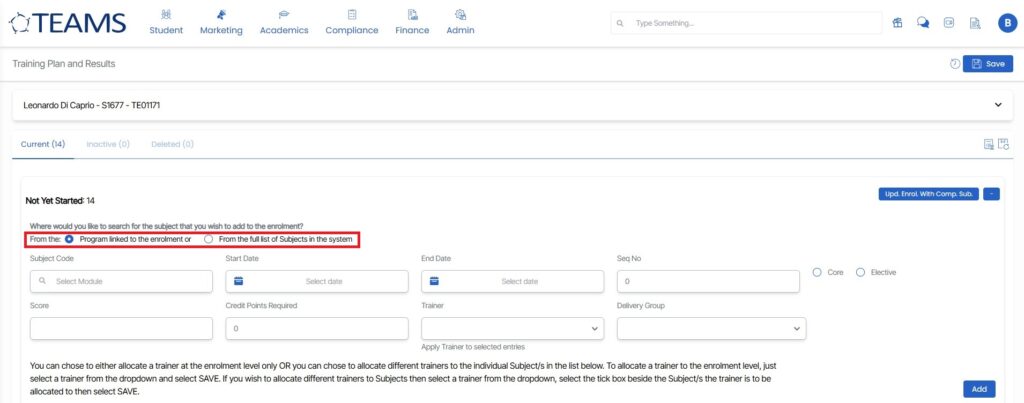
Task: Open the Trainer dropdown
Action: (x=512, y=328)
